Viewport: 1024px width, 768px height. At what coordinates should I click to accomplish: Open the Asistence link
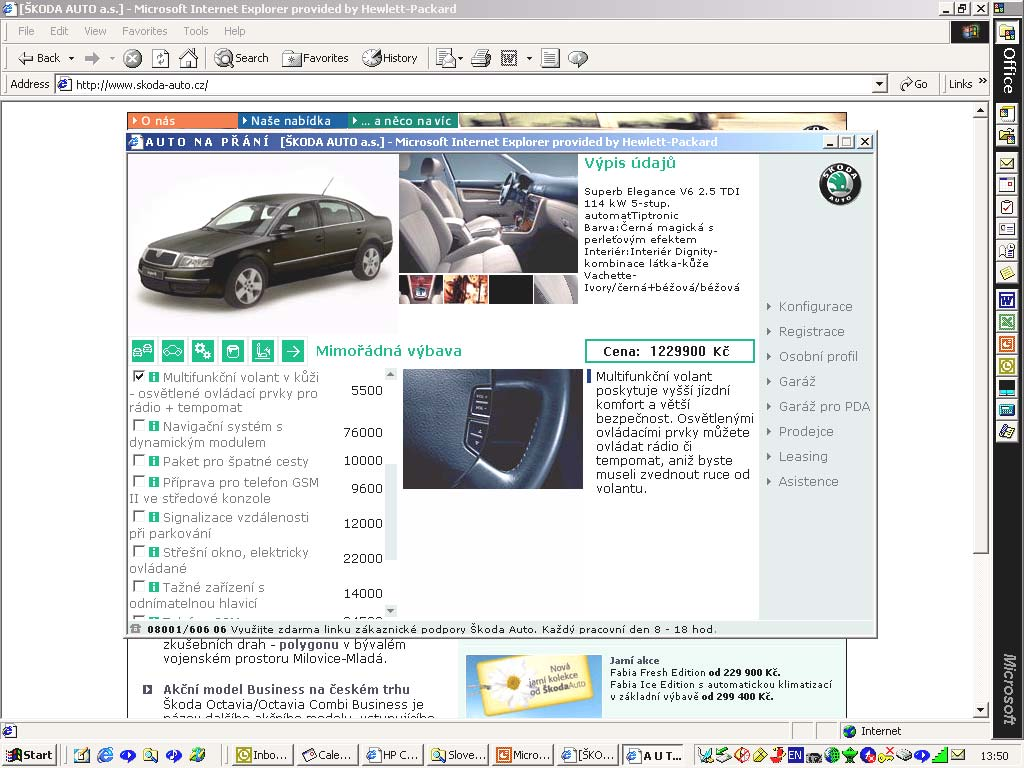click(x=808, y=481)
